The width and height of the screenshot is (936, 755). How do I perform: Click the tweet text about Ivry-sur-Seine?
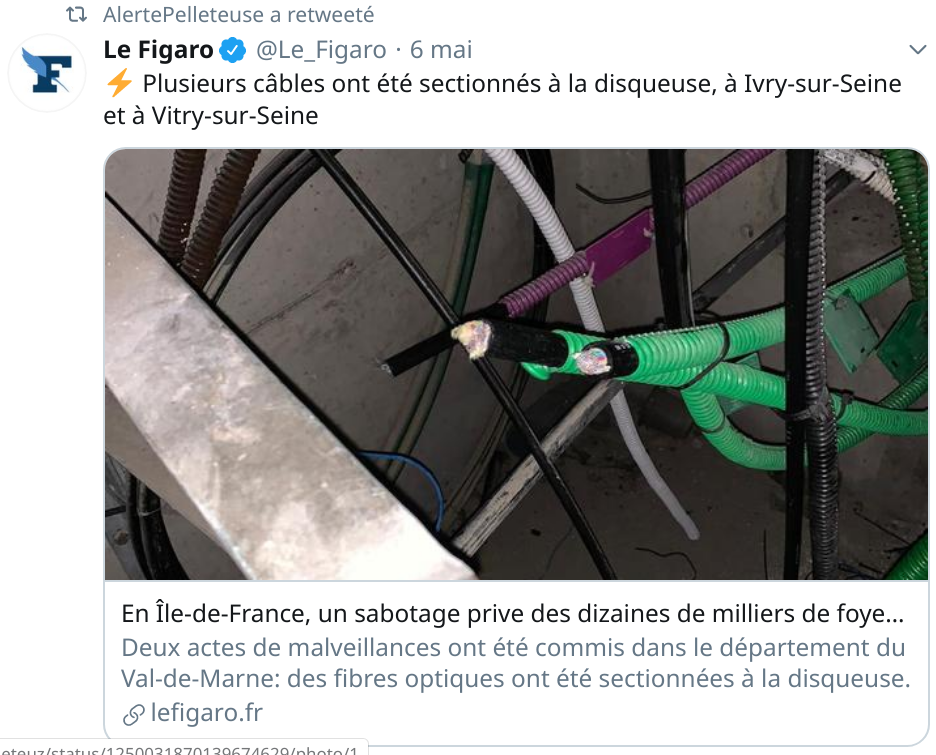pyautogui.click(x=503, y=99)
